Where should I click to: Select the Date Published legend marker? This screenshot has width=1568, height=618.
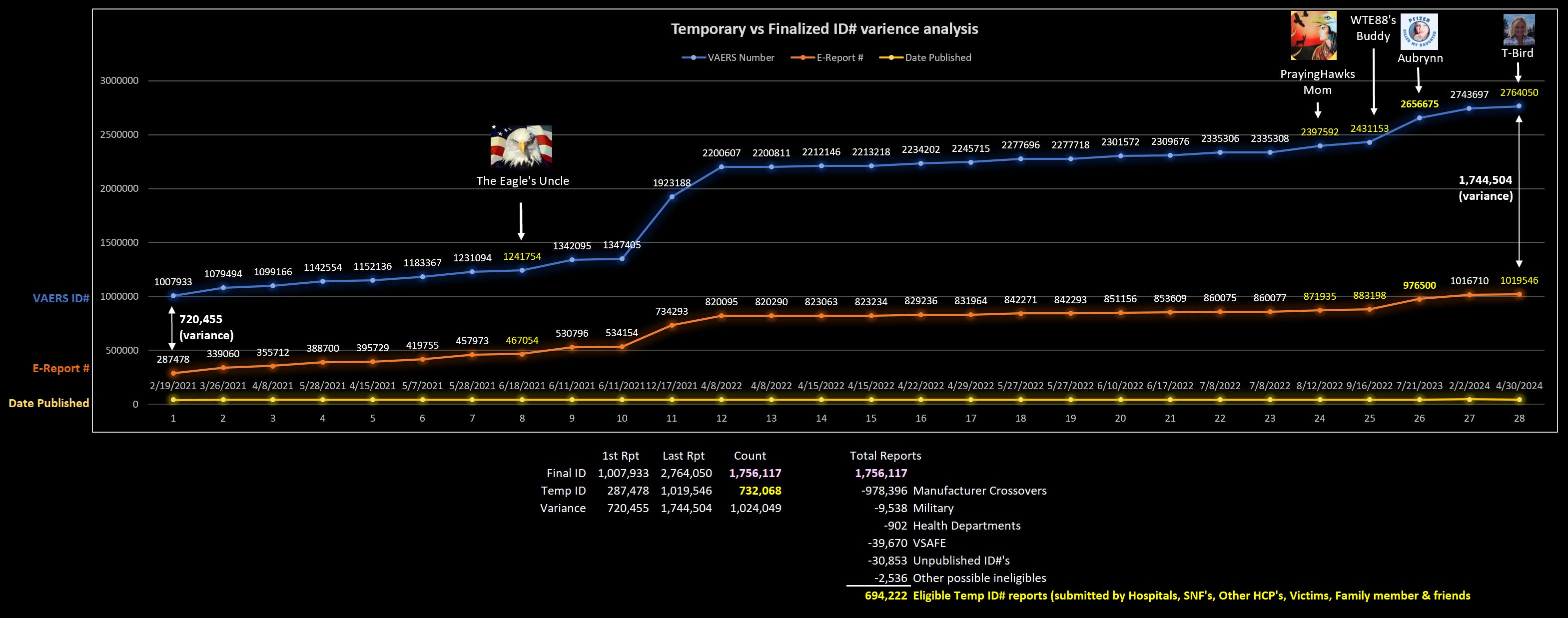(x=891, y=58)
